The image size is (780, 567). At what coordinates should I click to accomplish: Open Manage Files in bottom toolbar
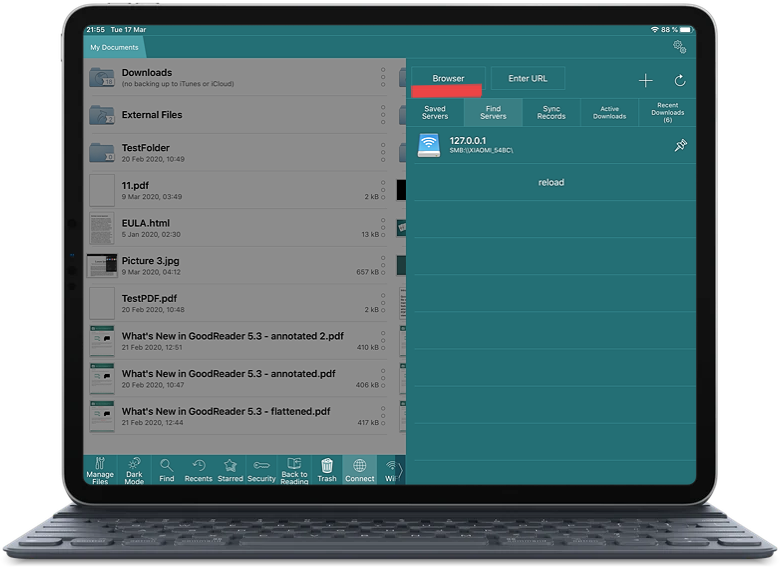[x=100, y=470]
